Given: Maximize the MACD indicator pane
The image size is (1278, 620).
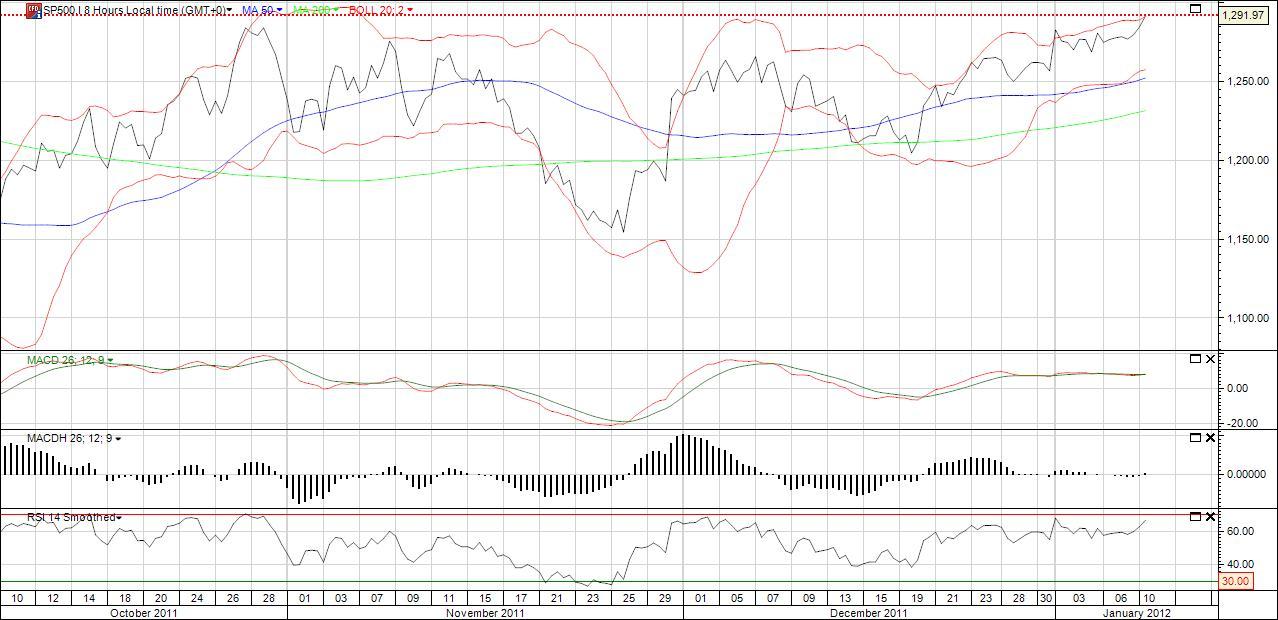Looking at the screenshot, I should click(x=1196, y=359).
